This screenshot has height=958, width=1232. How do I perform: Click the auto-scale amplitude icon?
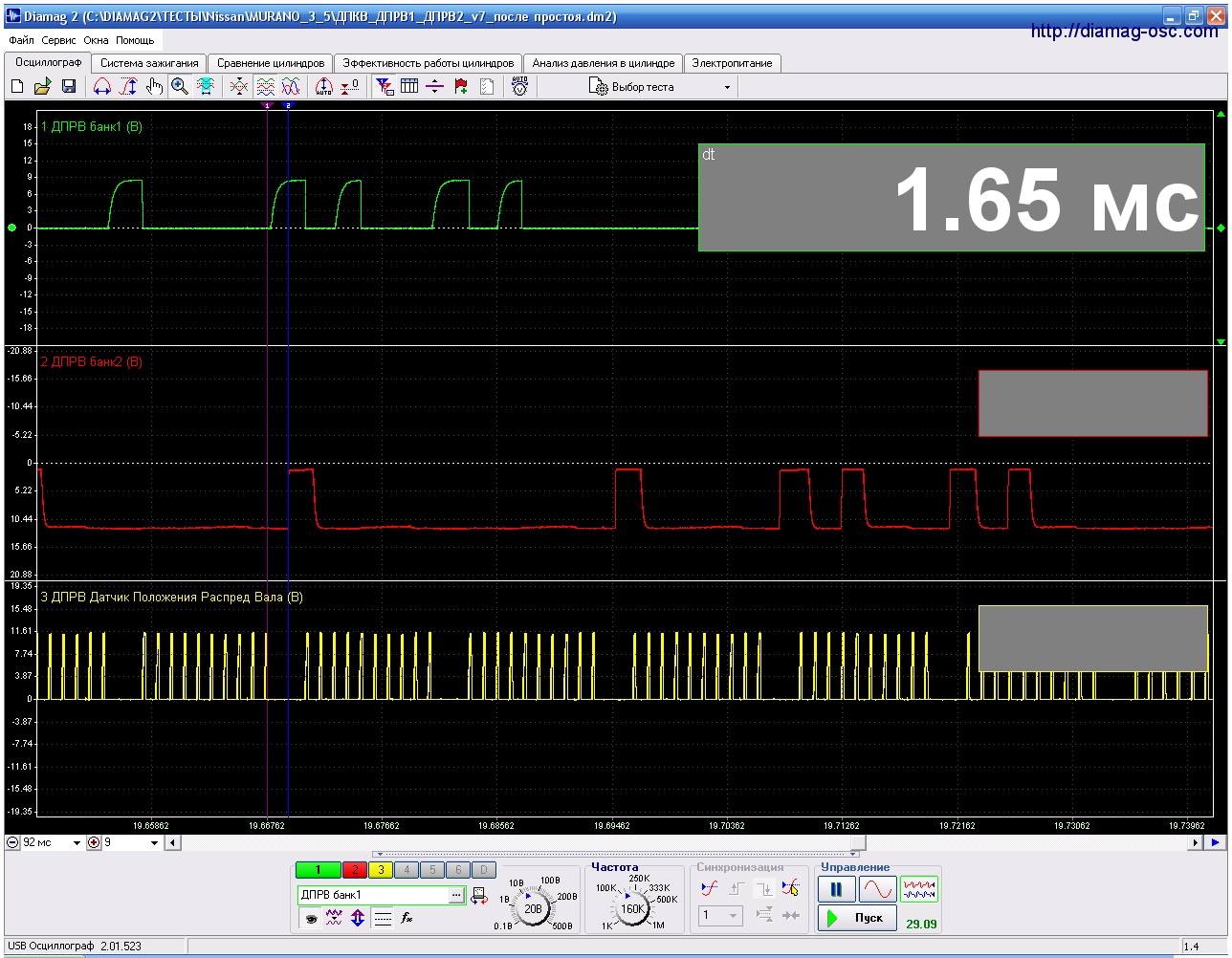[324, 87]
